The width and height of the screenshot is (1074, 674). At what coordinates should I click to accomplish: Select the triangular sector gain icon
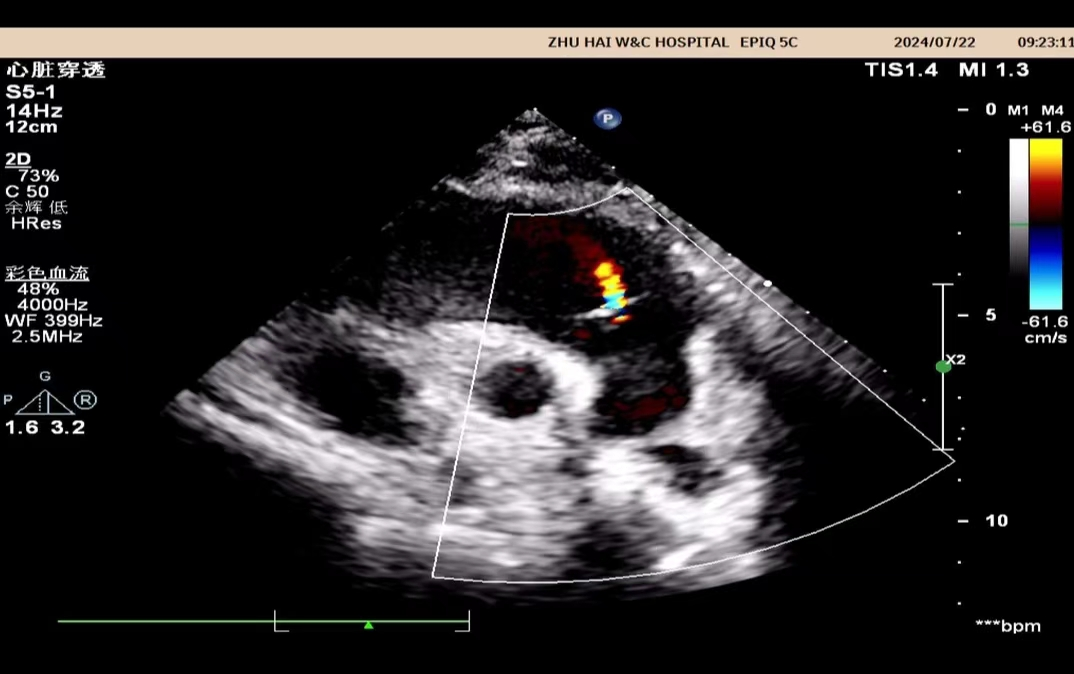click(x=44, y=402)
